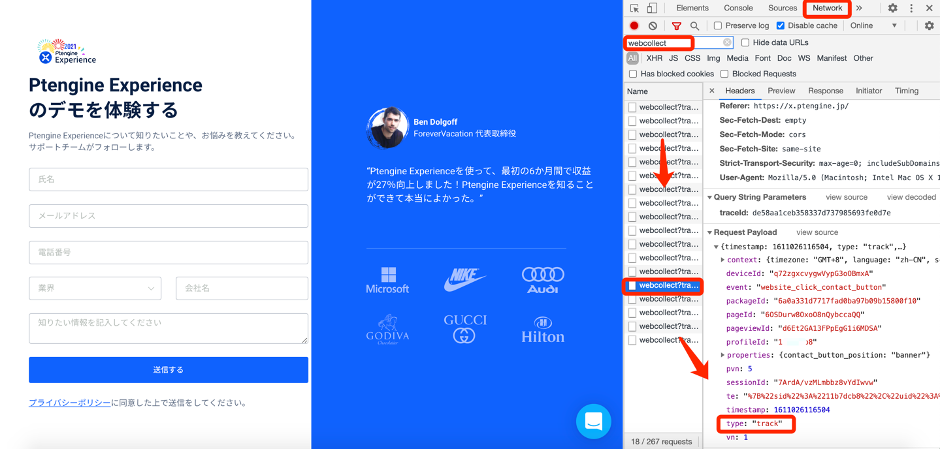Click the Hilton logo

543,330
